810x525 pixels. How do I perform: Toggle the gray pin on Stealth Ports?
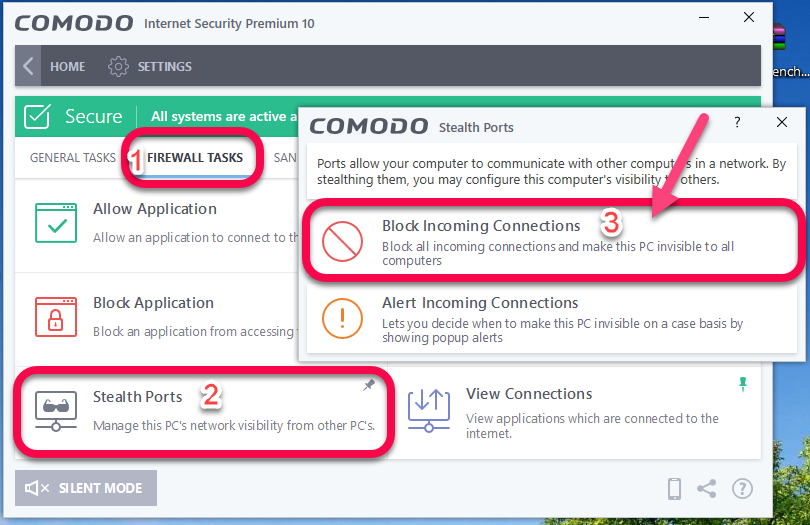point(368,385)
